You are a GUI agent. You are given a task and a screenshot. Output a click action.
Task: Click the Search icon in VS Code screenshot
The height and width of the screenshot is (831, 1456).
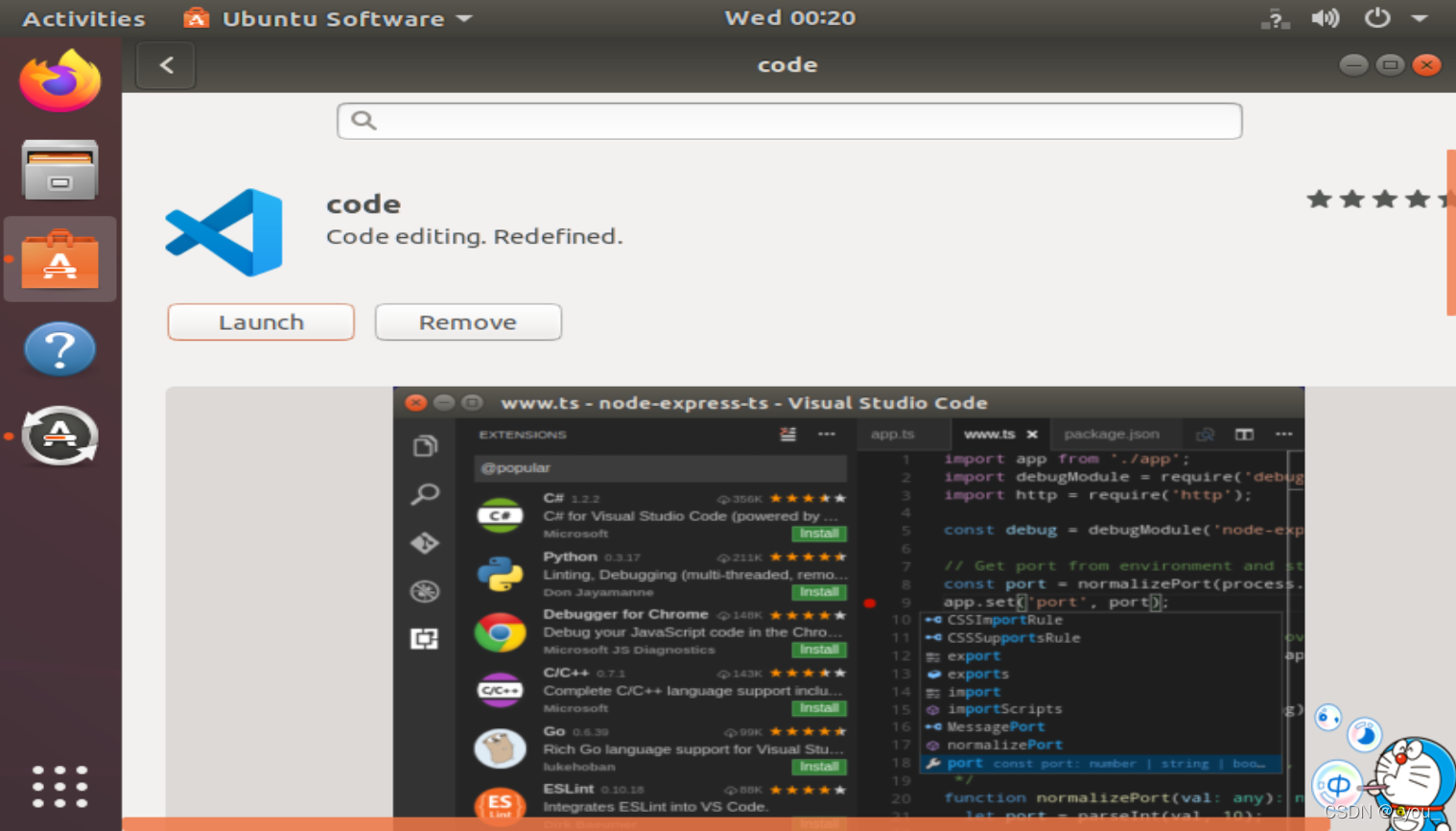pos(425,494)
